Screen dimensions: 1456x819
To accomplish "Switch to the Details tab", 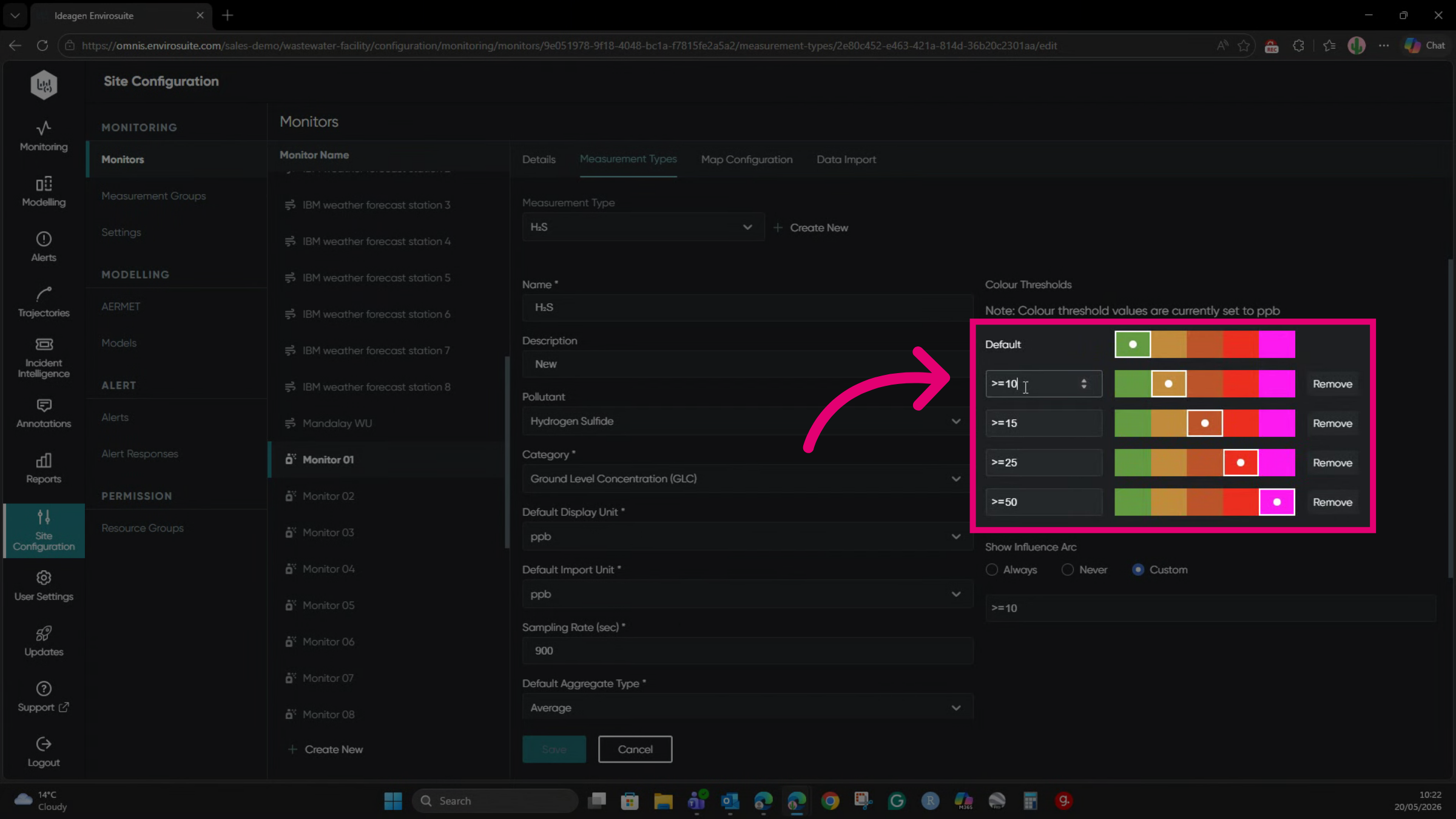I will [539, 160].
